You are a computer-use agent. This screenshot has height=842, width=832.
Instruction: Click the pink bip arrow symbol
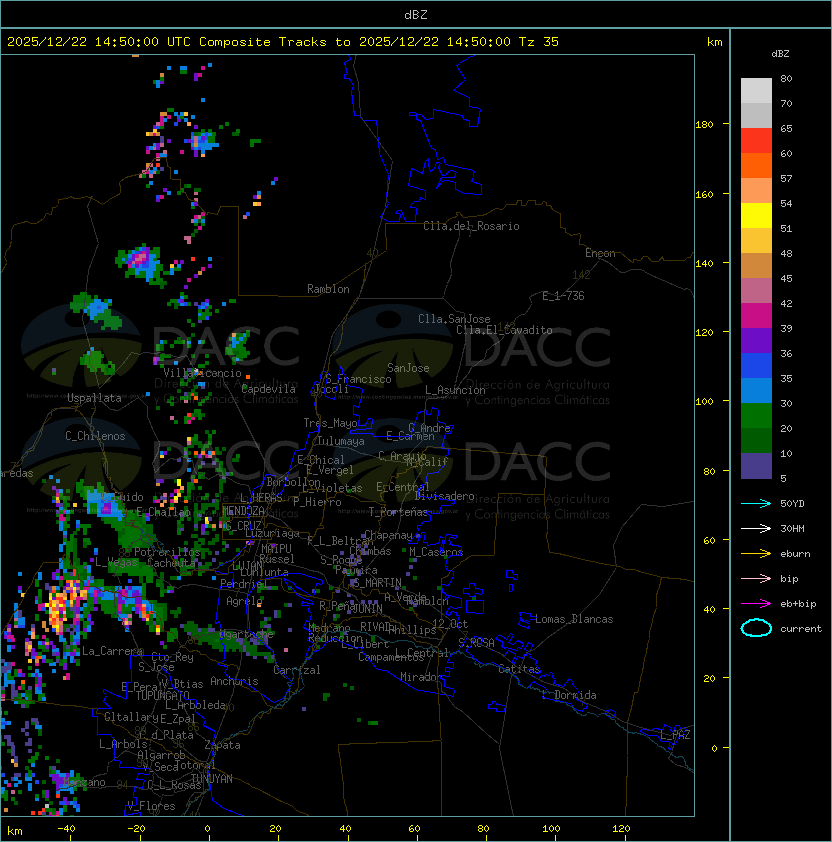coord(756,579)
